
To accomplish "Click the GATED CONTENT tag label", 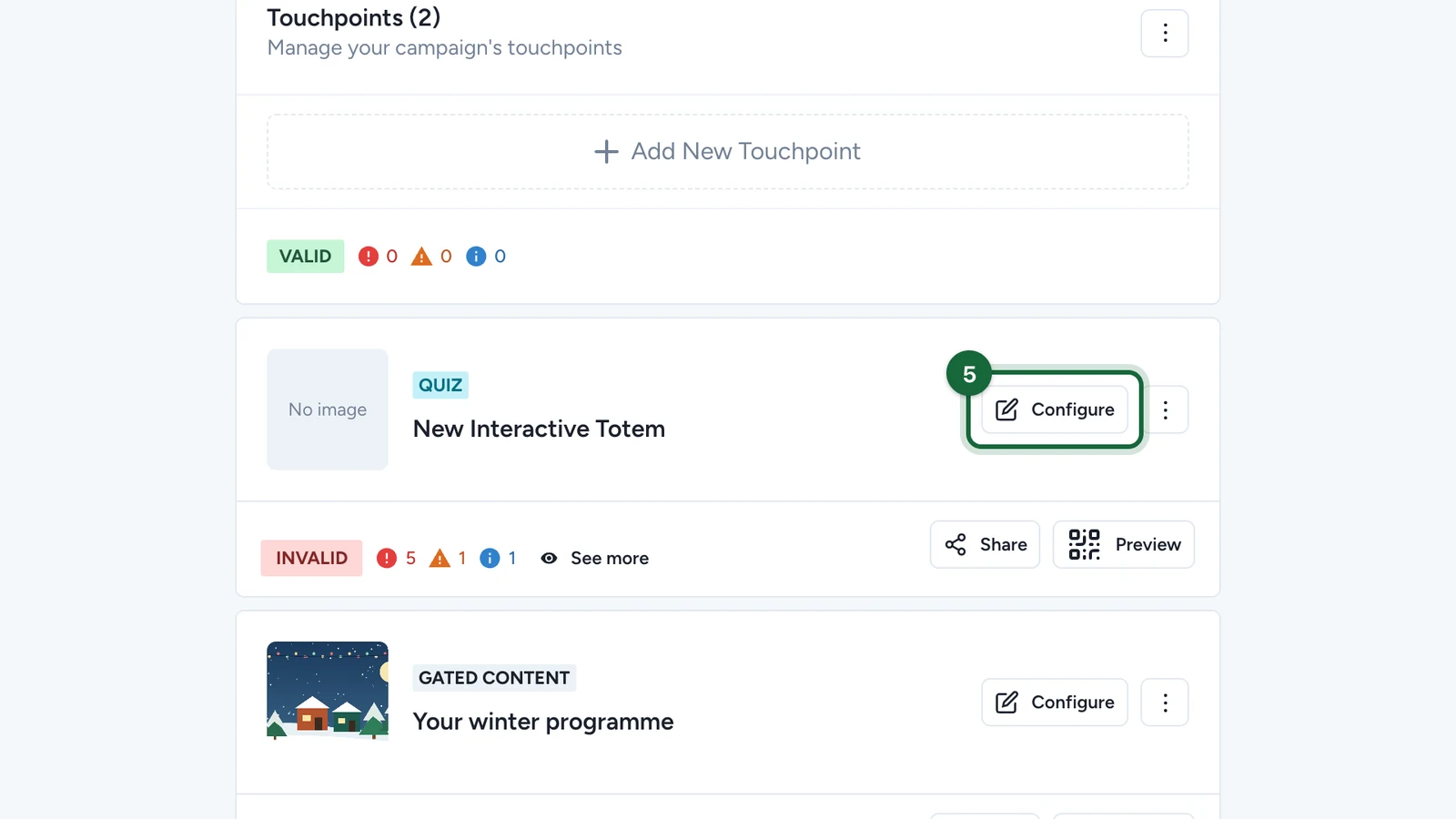I will point(494,678).
